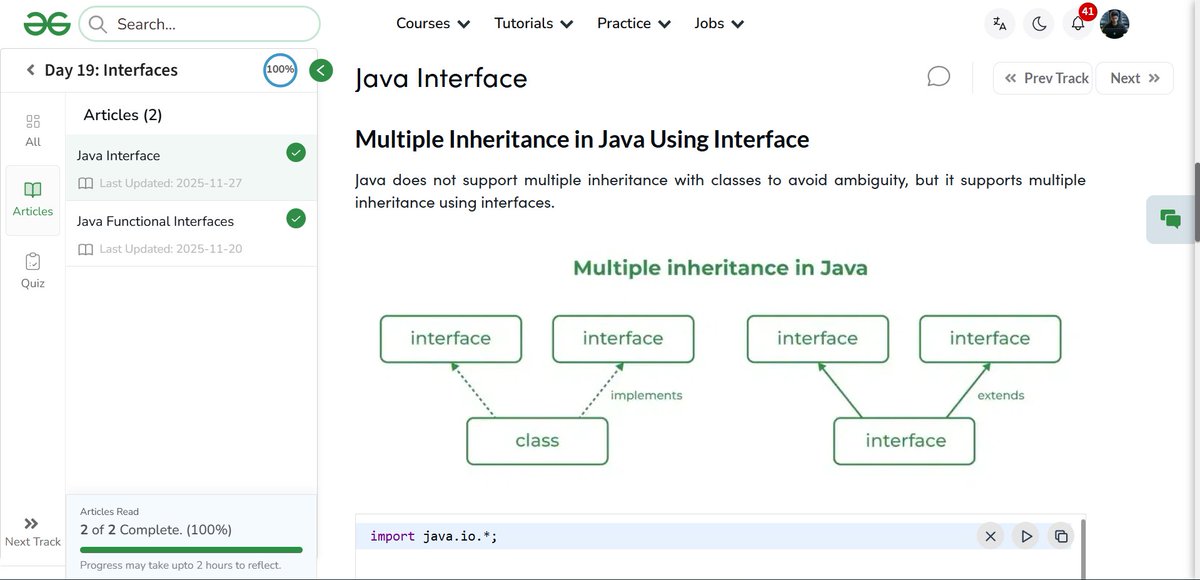The width and height of the screenshot is (1200, 580).
Task: Open the floating discussion panel on the right
Action: (x=1170, y=218)
